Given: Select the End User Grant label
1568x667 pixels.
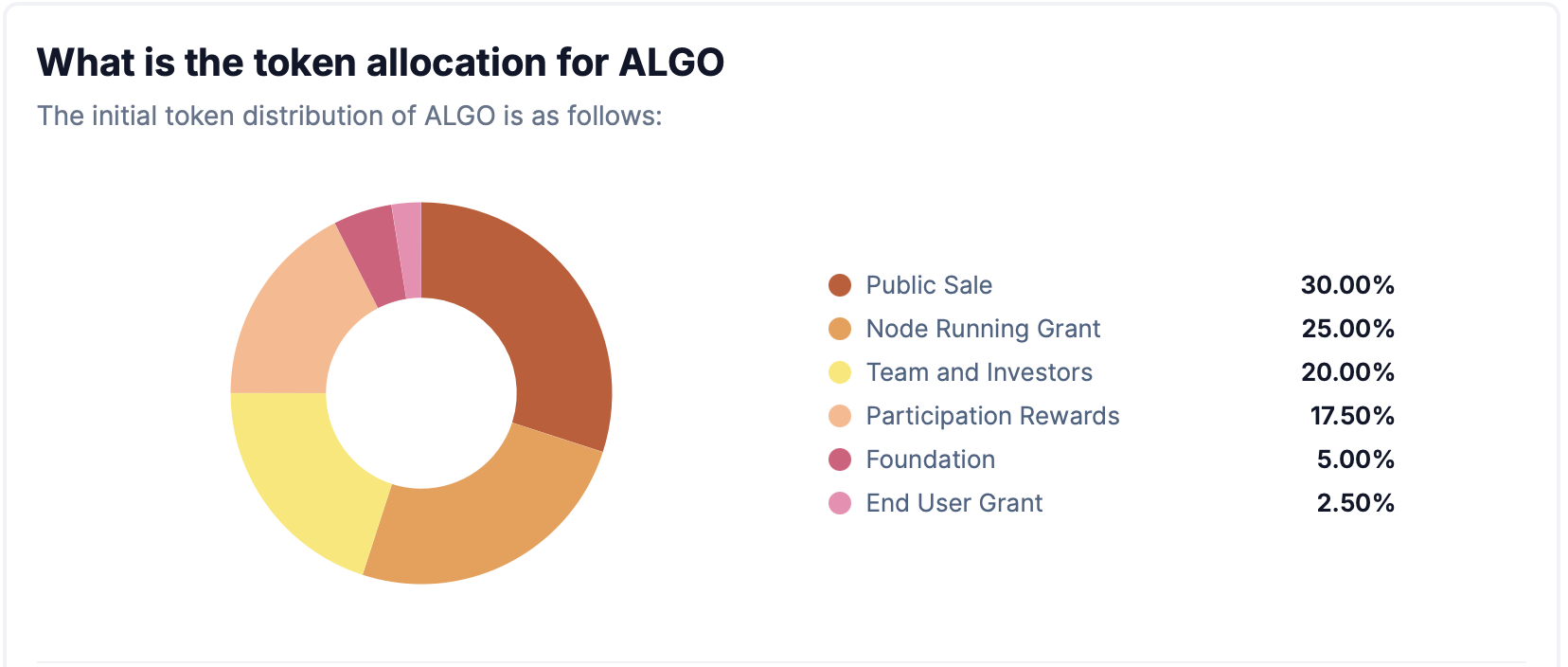Looking at the screenshot, I should [x=954, y=503].
